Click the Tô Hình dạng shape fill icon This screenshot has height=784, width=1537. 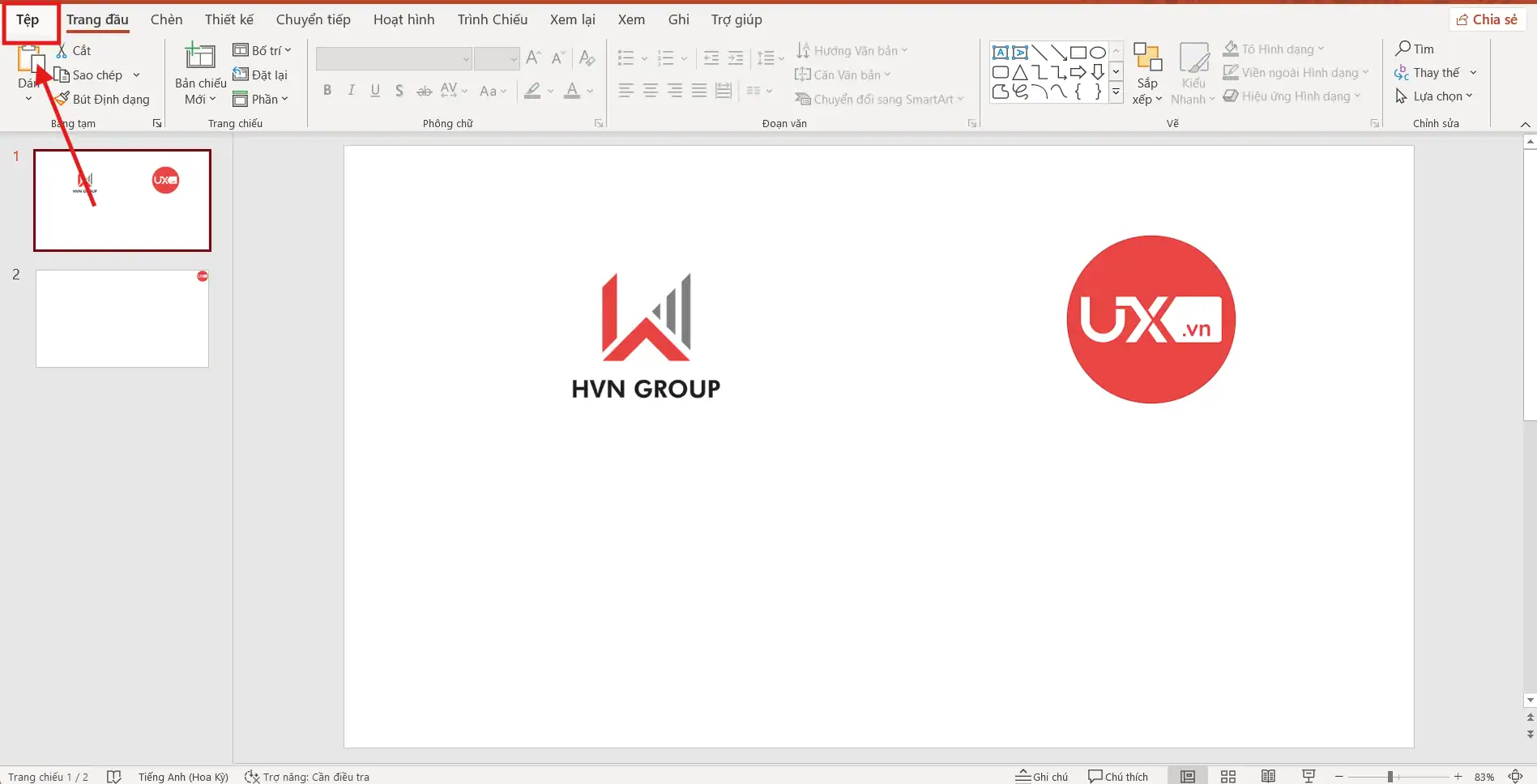1231,48
